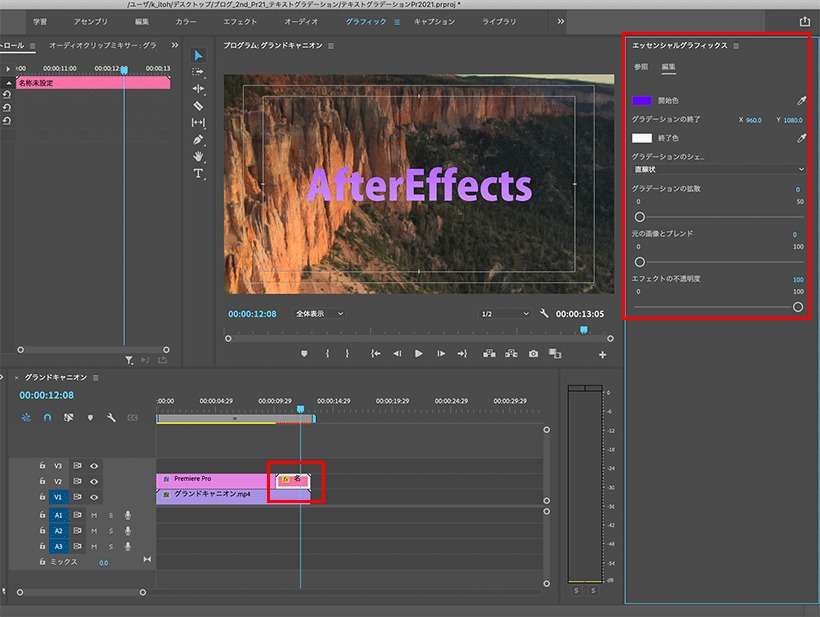Open the program monitor panel menu

[x=331, y=46]
